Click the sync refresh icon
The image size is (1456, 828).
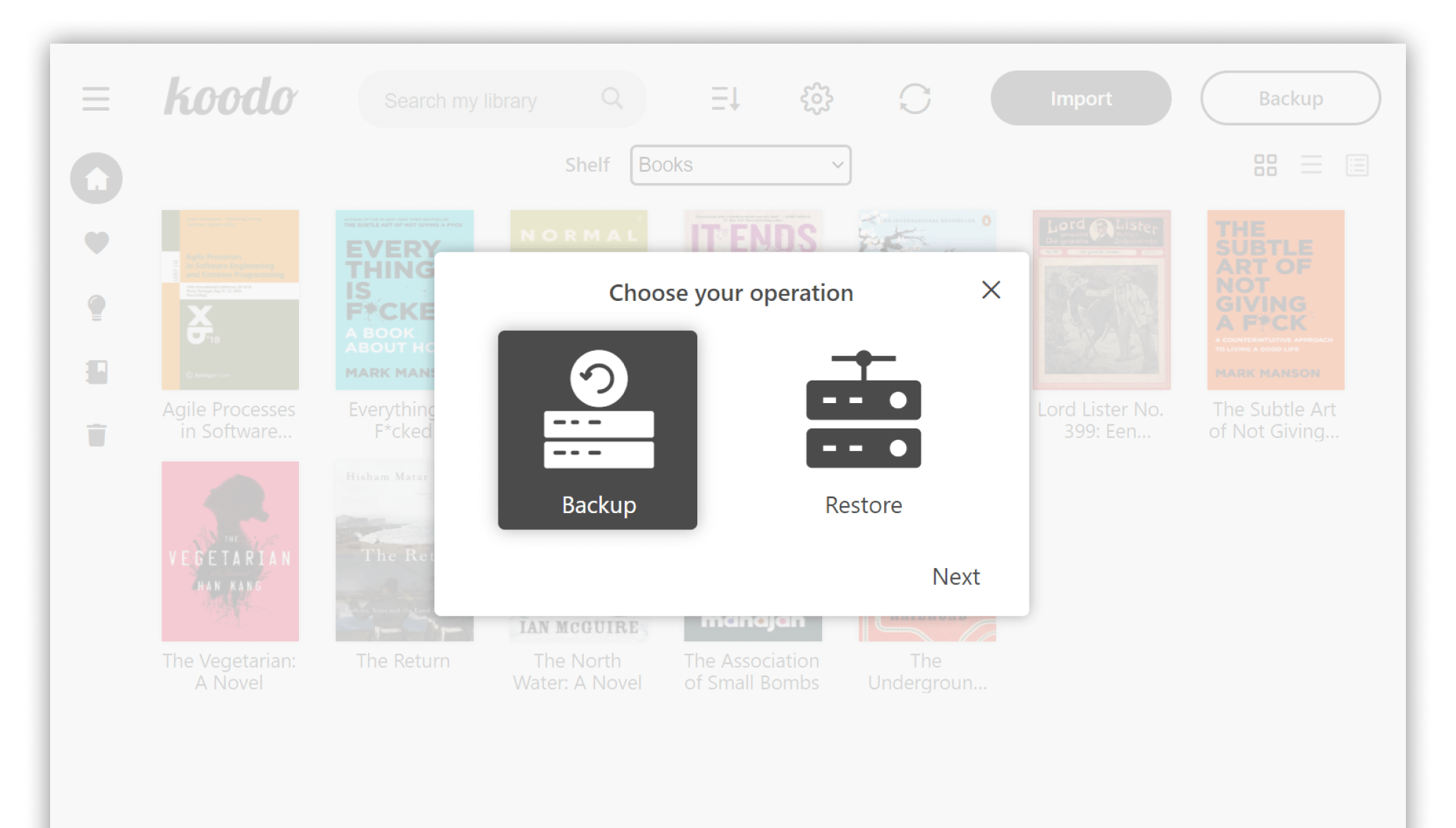point(914,99)
